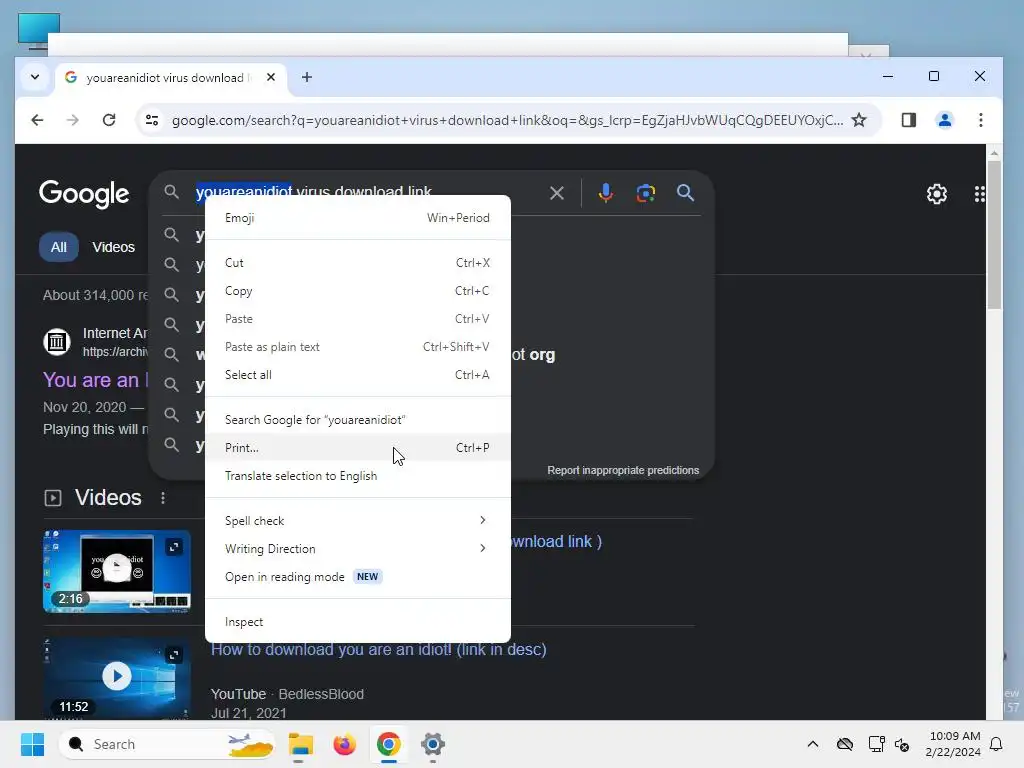Choose Emoji in the context menu
This screenshot has height=768, width=1024.
point(357,218)
